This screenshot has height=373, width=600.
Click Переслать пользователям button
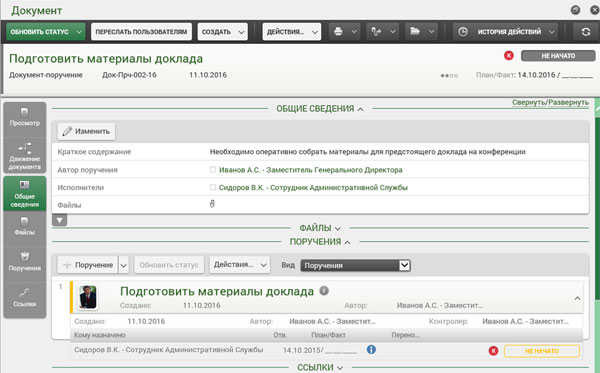(141, 32)
